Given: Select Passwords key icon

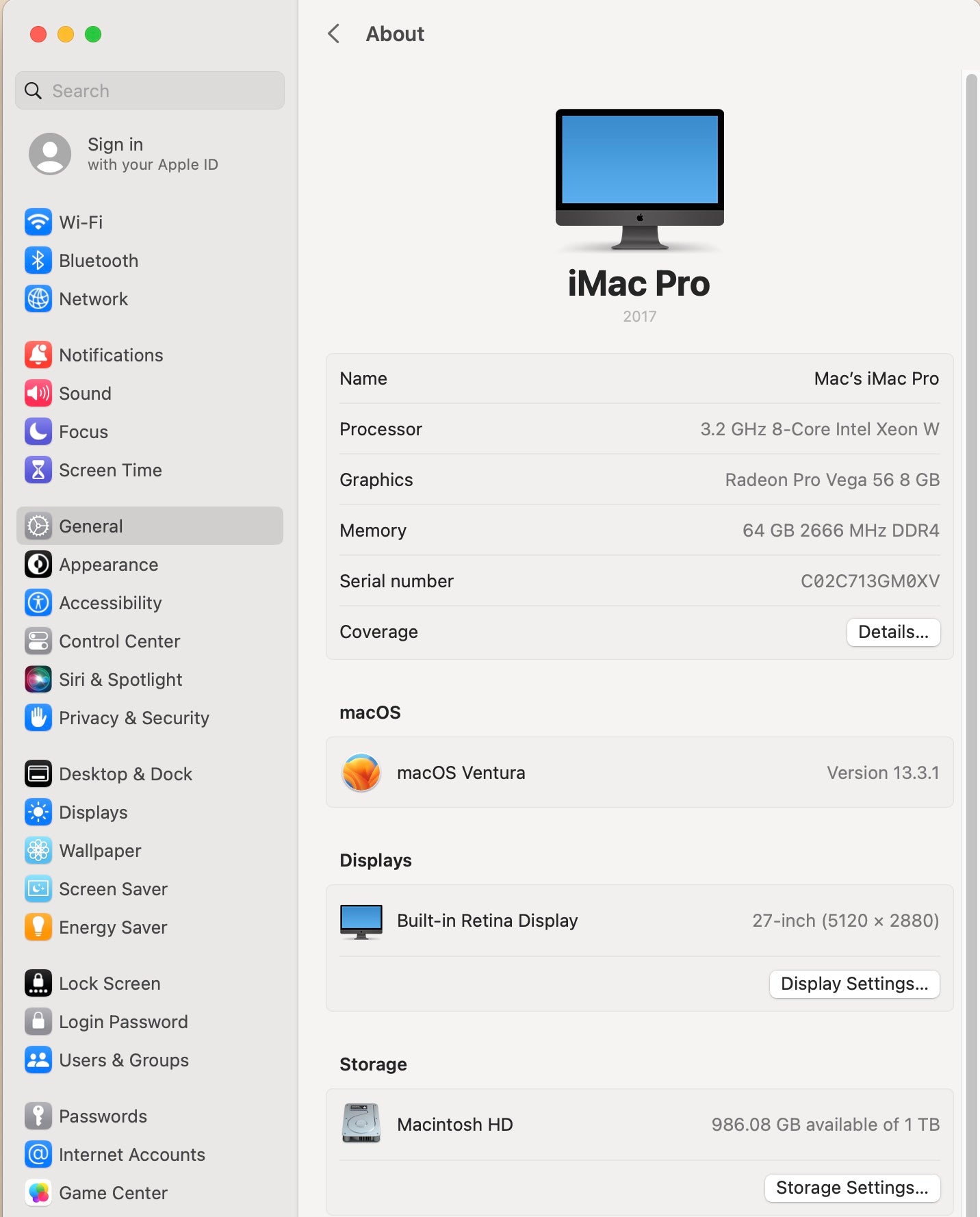Looking at the screenshot, I should click(x=38, y=1116).
